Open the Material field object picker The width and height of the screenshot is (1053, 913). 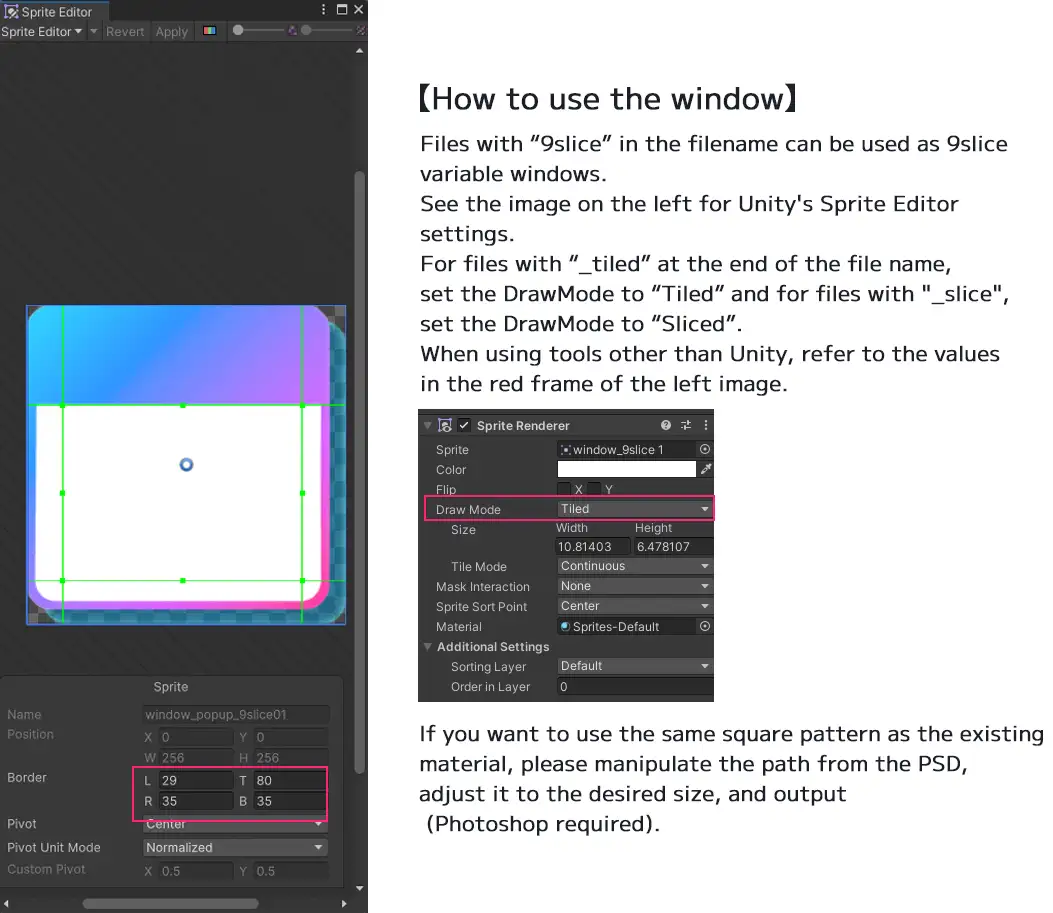pyautogui.click(x=705, y=627)
